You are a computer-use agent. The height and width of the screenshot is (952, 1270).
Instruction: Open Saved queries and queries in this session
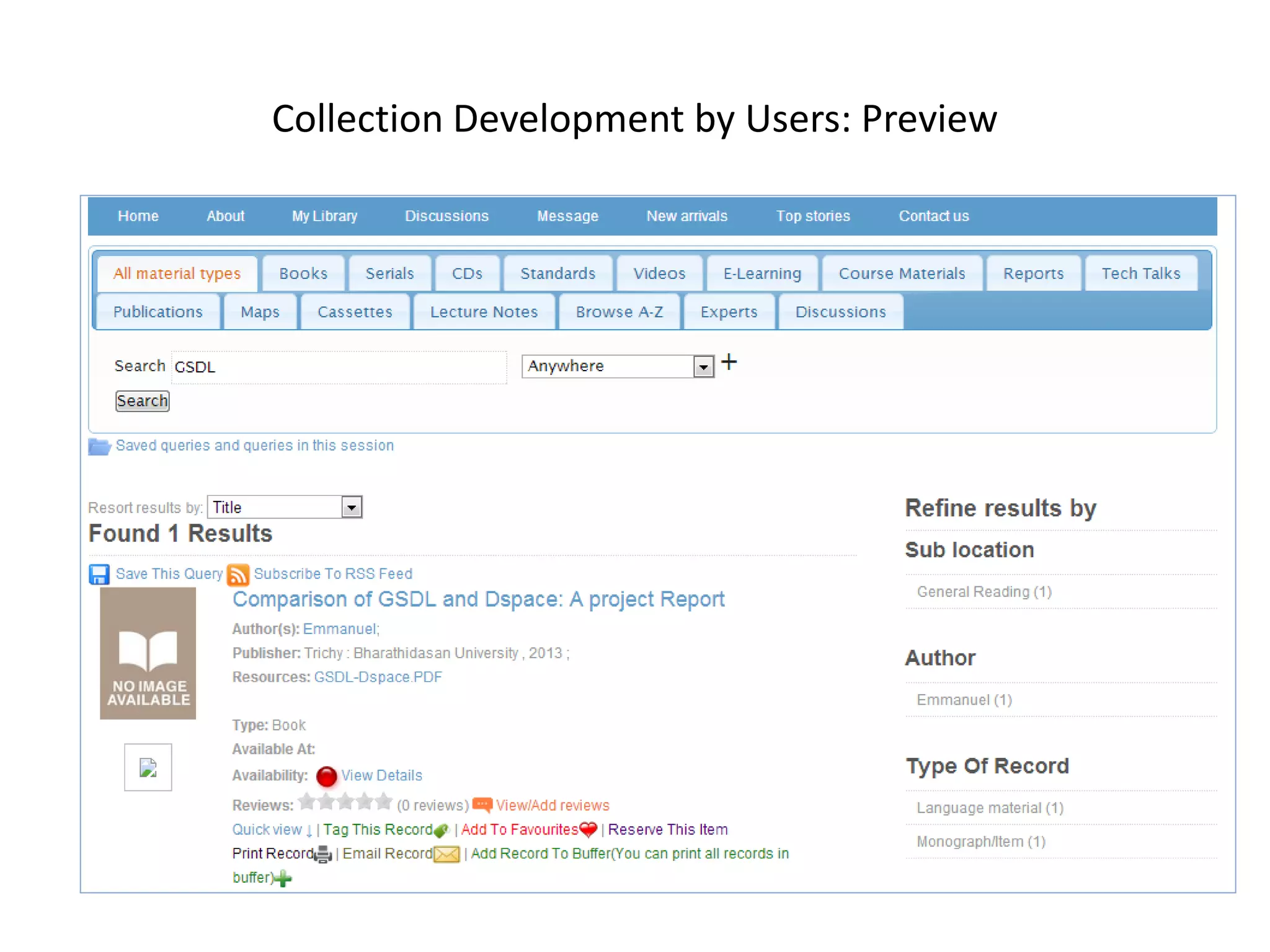255,446
